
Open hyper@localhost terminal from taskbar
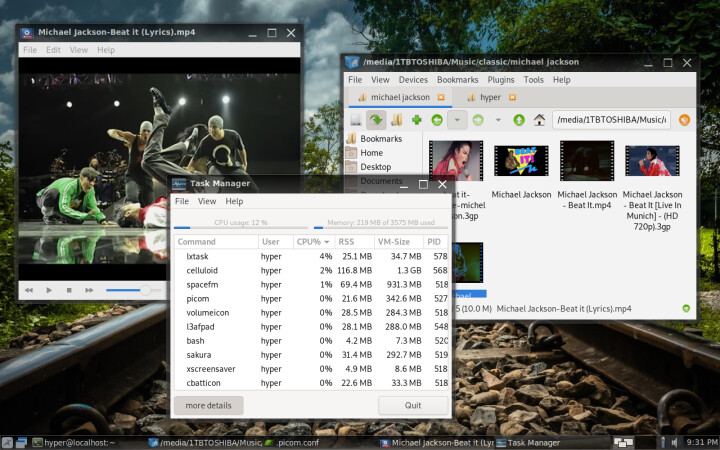pos(75,442)
